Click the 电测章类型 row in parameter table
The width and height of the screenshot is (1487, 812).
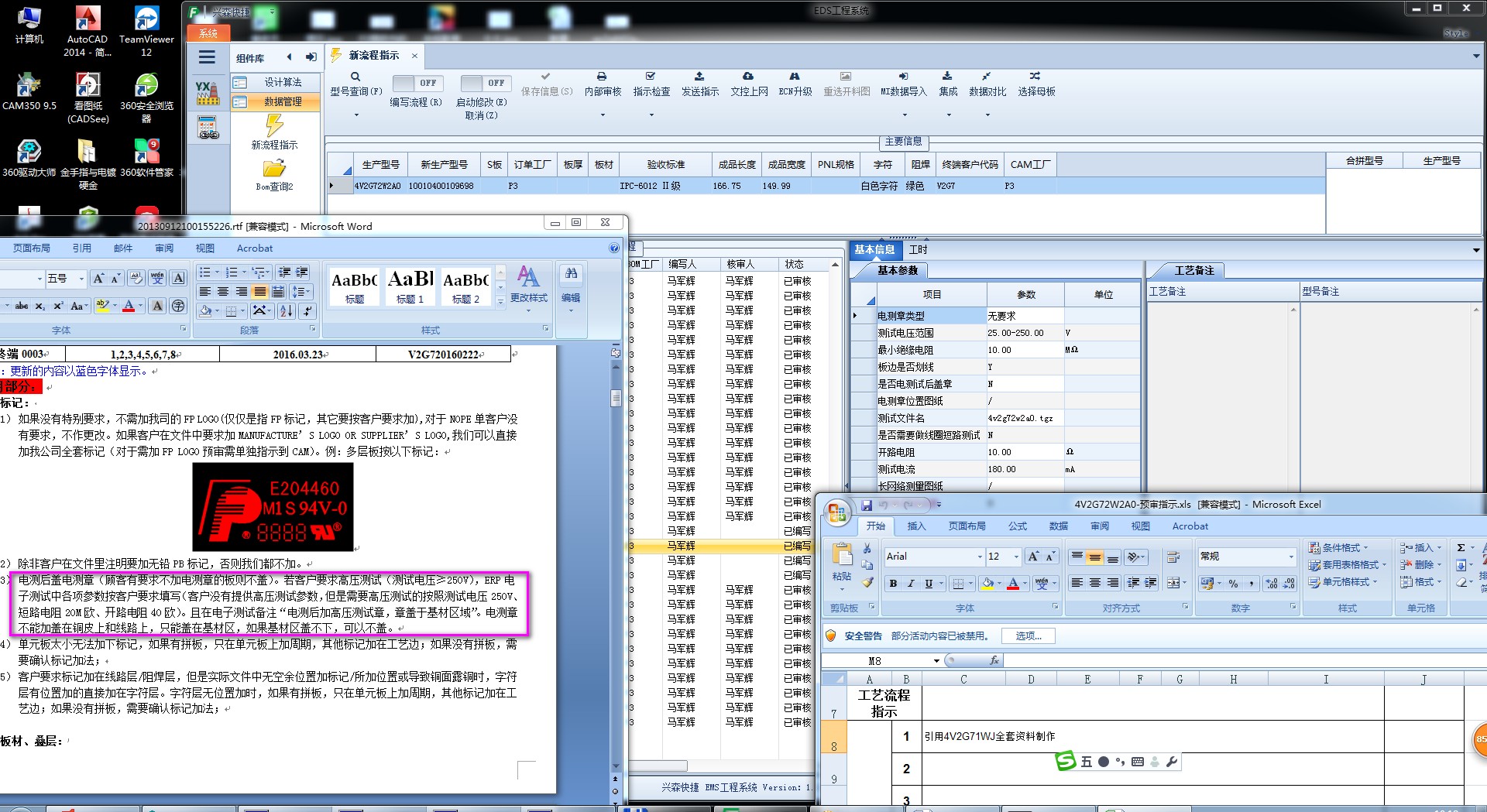[x=995, y=316]
